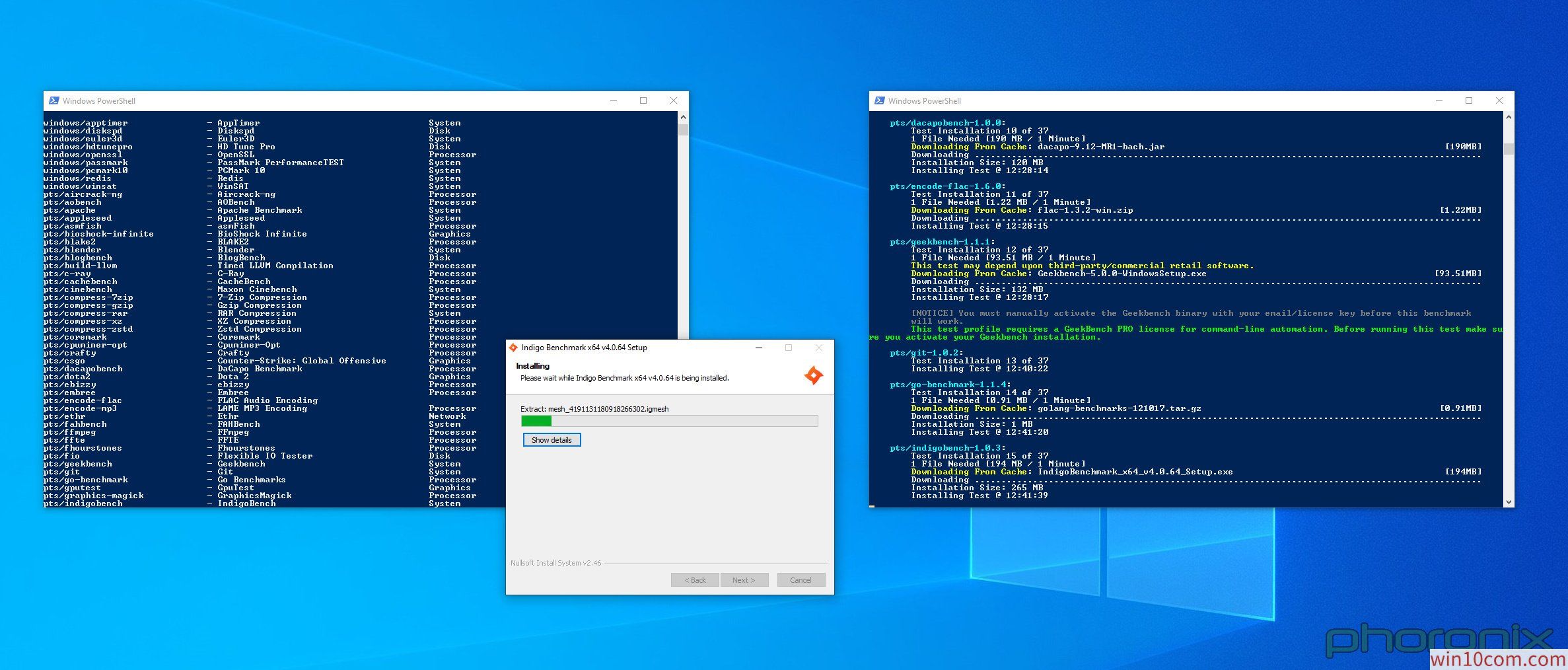Viewport: 1568px width, 670px height.
Task: Click 'Flexible IO Tester' in left PowerShell
Action: click(265, 456)
